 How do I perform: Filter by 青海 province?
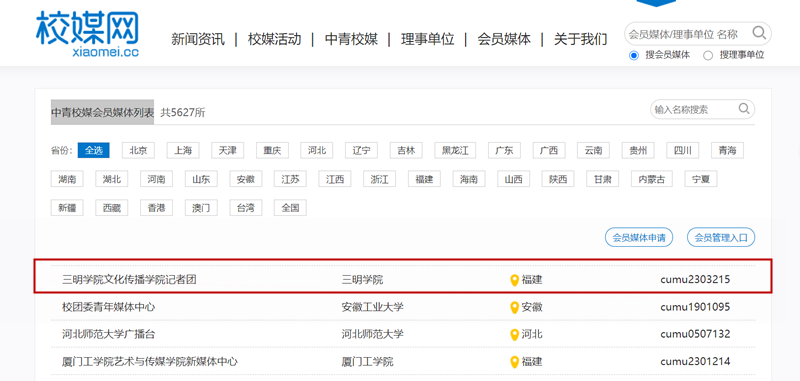[728, 150]
